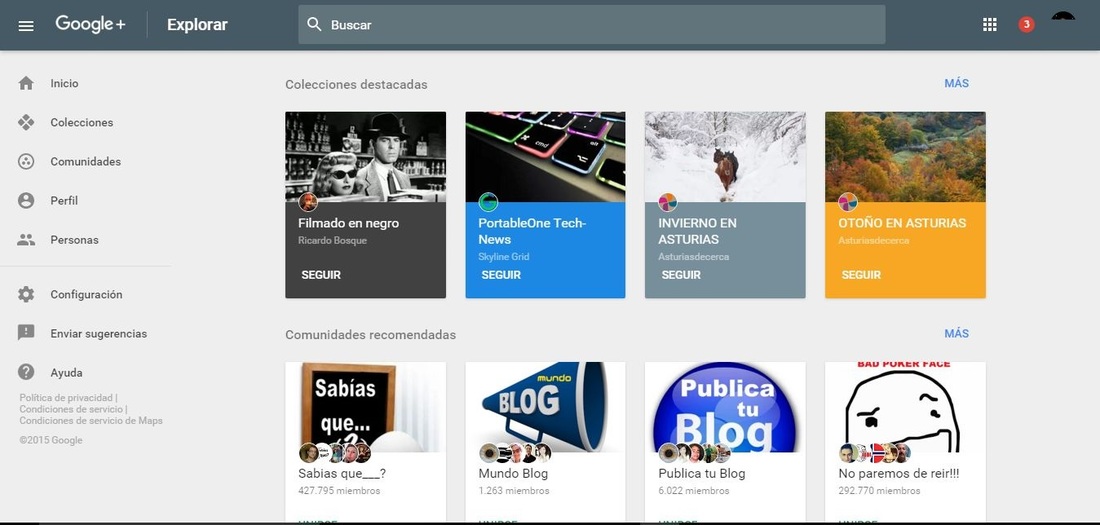
Task: Open Sabias que chalkboard image
Action: click(x=365, y=407)
